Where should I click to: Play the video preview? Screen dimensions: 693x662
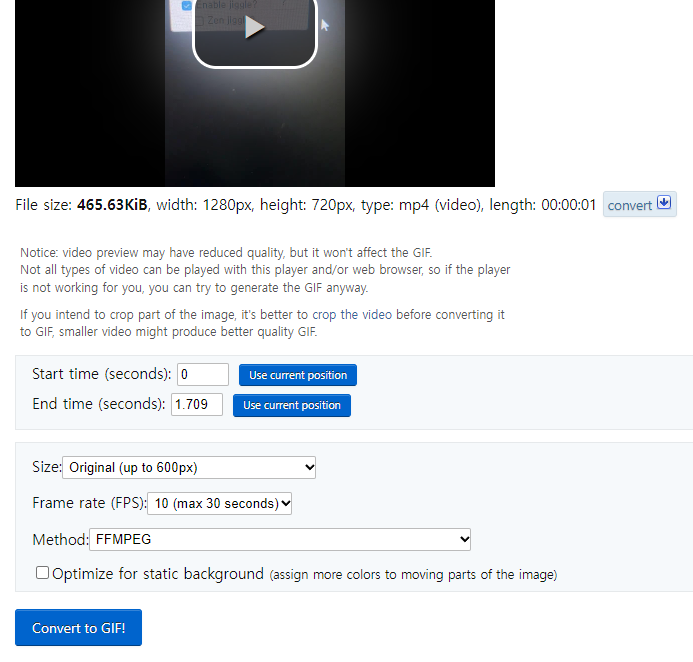coord(255,28)
